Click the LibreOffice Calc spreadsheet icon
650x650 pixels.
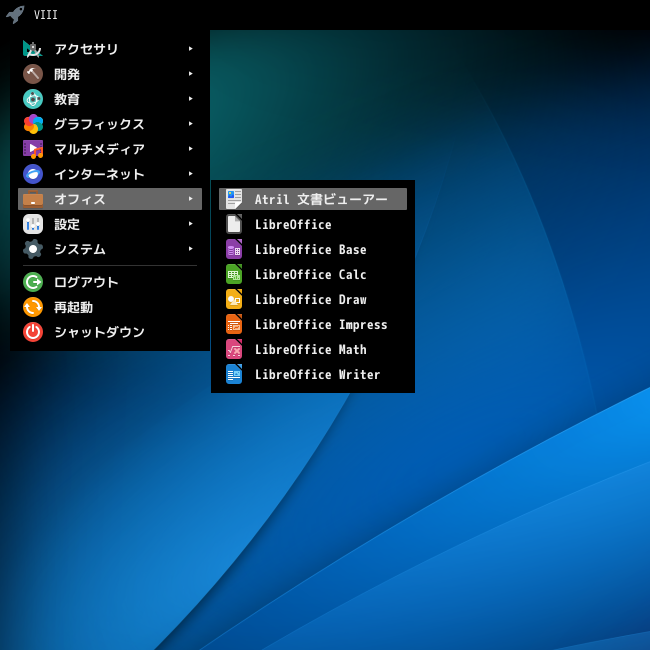coord(234,274)
